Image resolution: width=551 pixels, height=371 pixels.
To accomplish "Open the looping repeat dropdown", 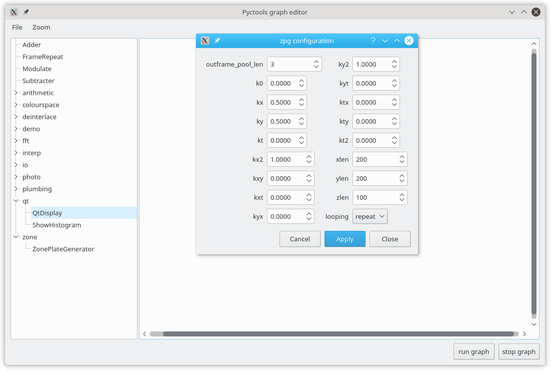I will 370,216.
